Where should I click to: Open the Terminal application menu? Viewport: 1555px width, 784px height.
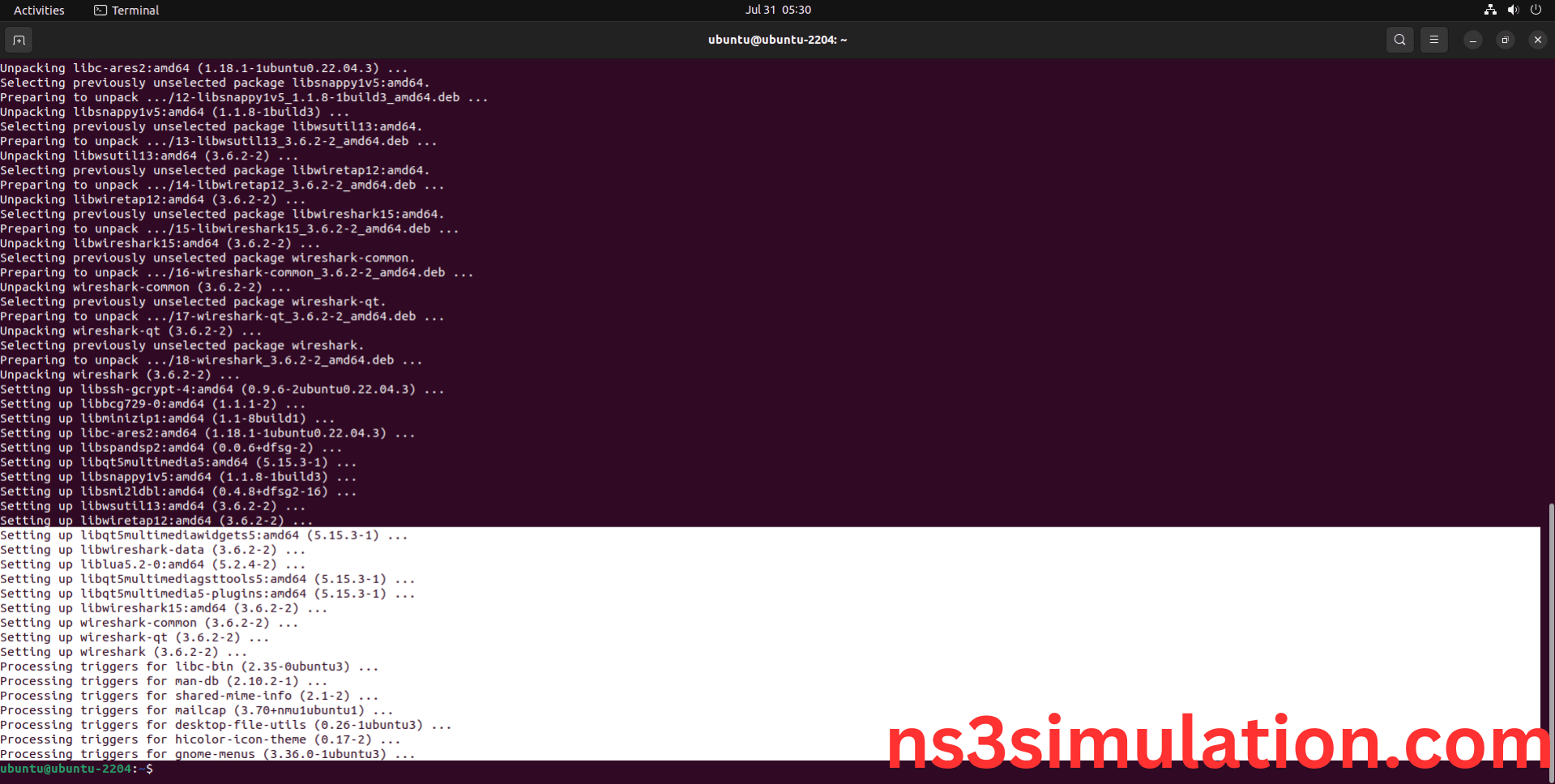pos(126,10)
